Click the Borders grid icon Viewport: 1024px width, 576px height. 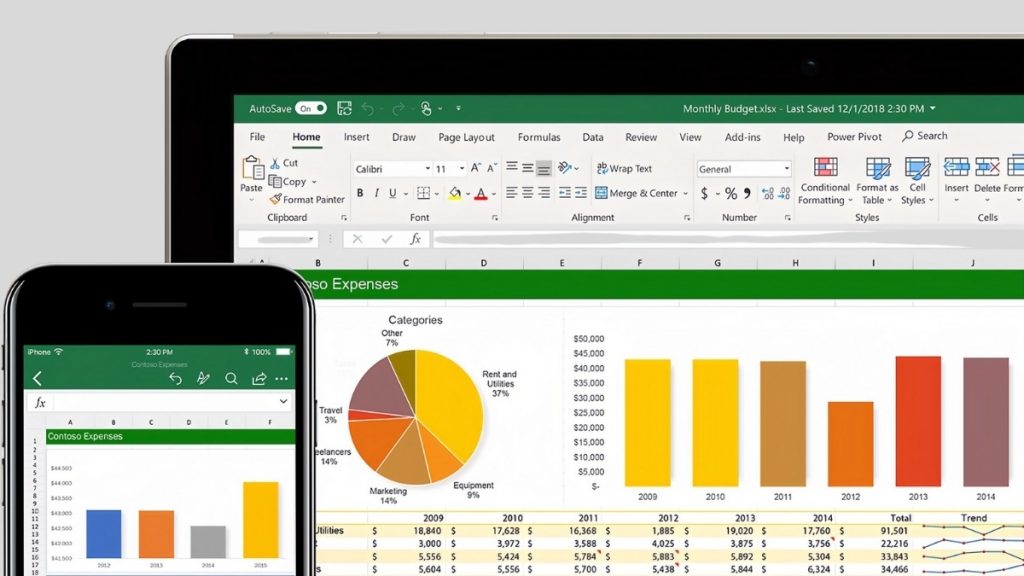pos(424,193)
